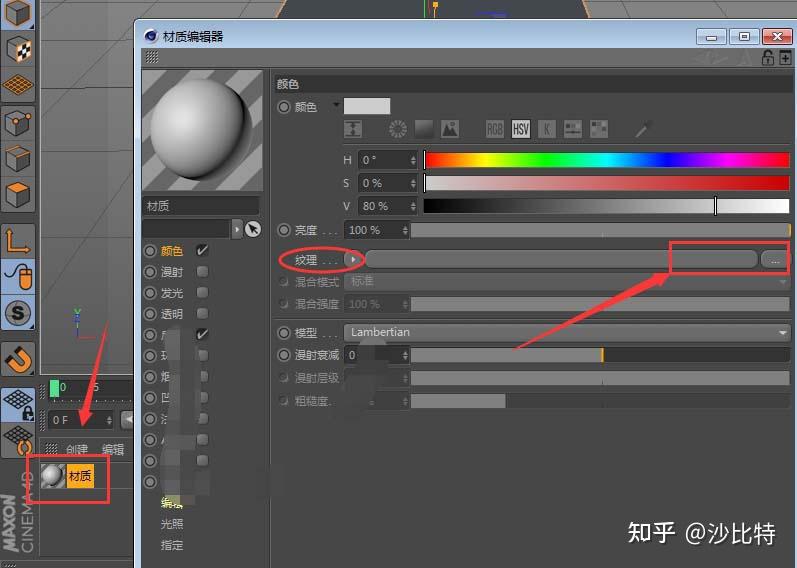The width and height of the screenshot is (797, 568).
Task: Switch color mode to RGB
Action: (x=495, y=129)
